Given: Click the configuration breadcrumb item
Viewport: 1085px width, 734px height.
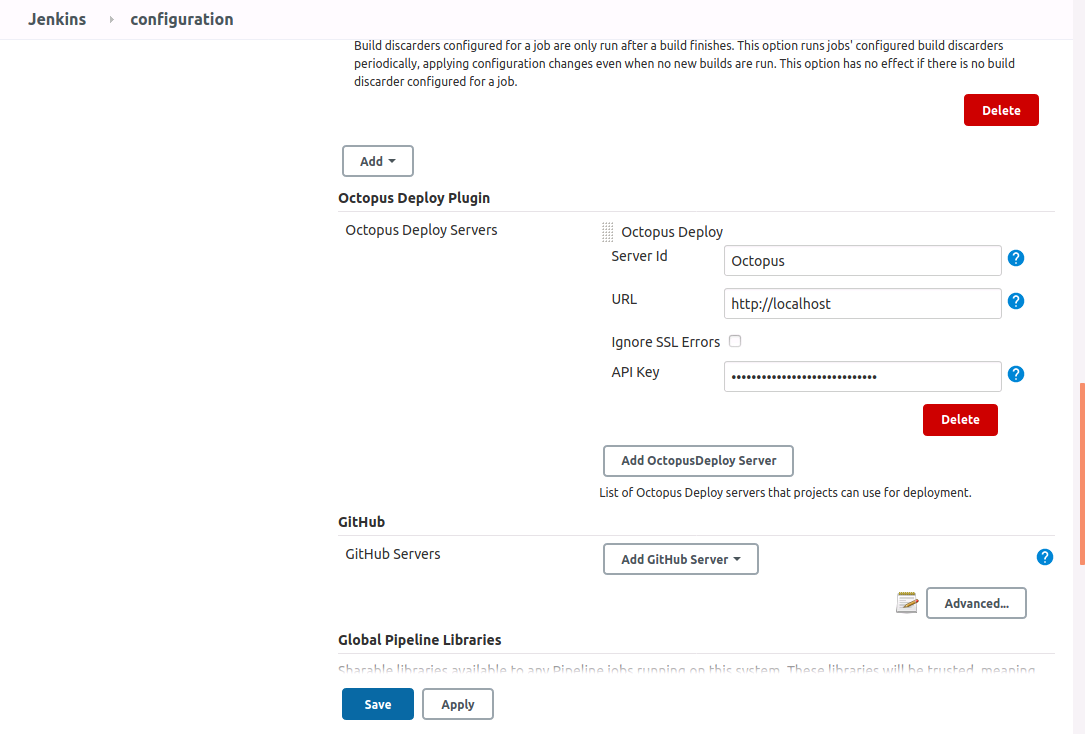Looking at the screenshot, I should (x=182, y=19).
